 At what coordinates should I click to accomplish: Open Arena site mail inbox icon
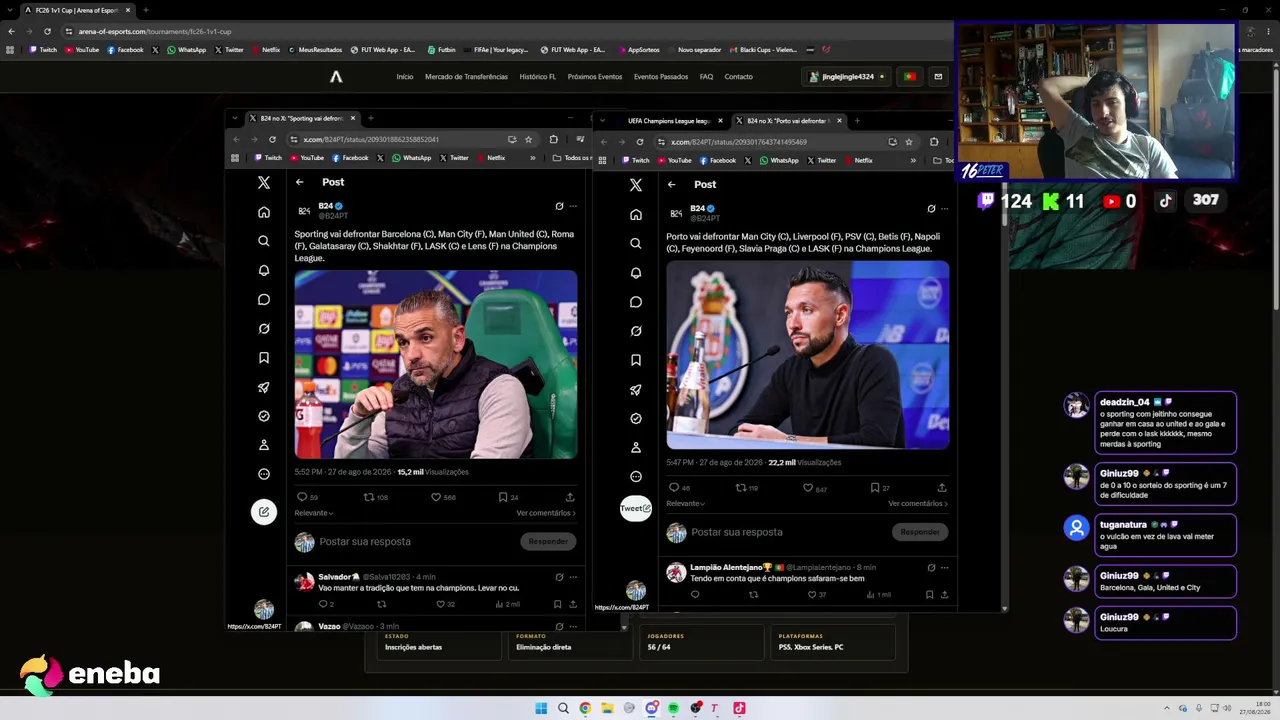938,77
